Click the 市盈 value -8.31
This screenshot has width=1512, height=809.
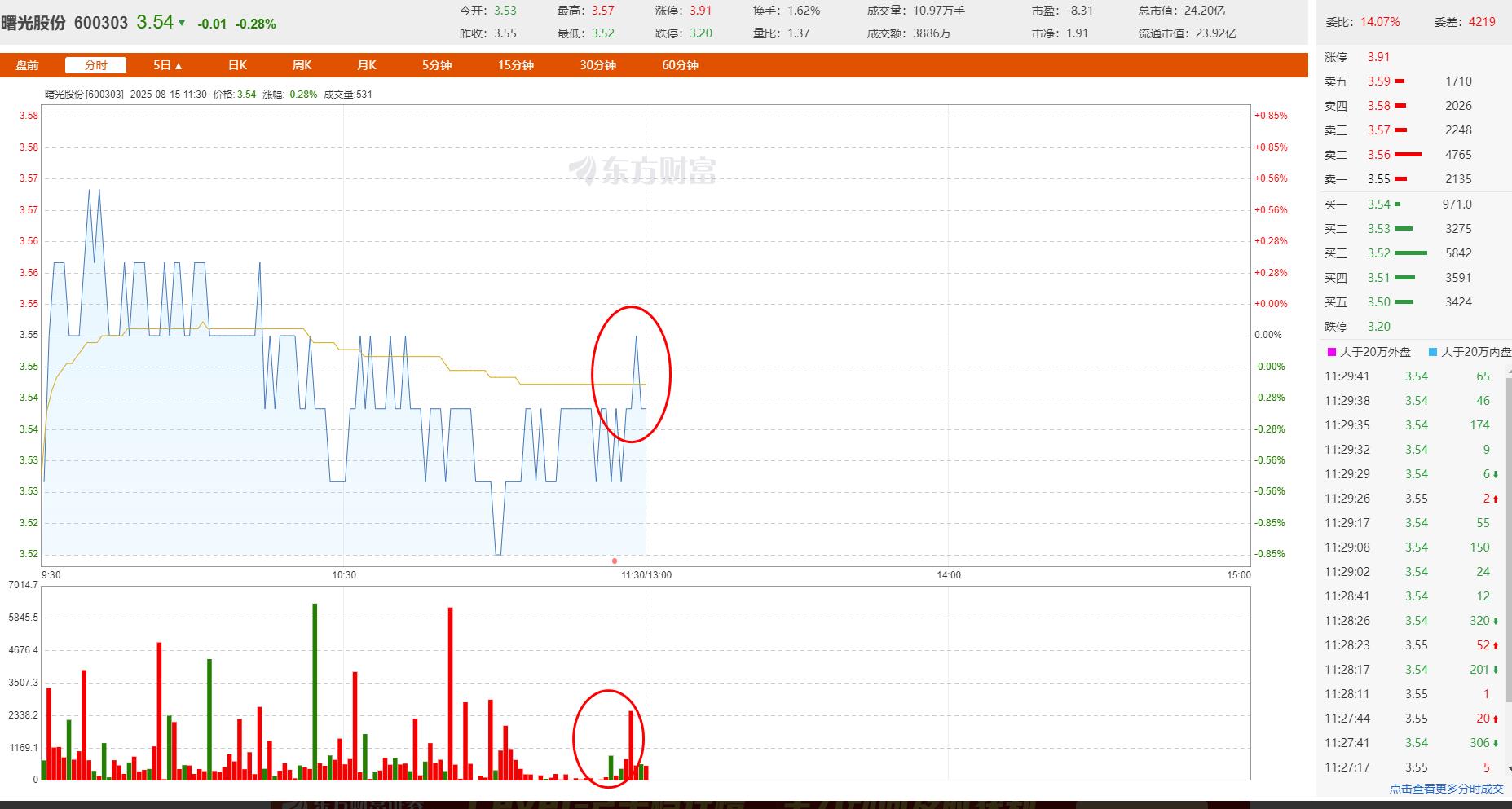[1080, 11]
